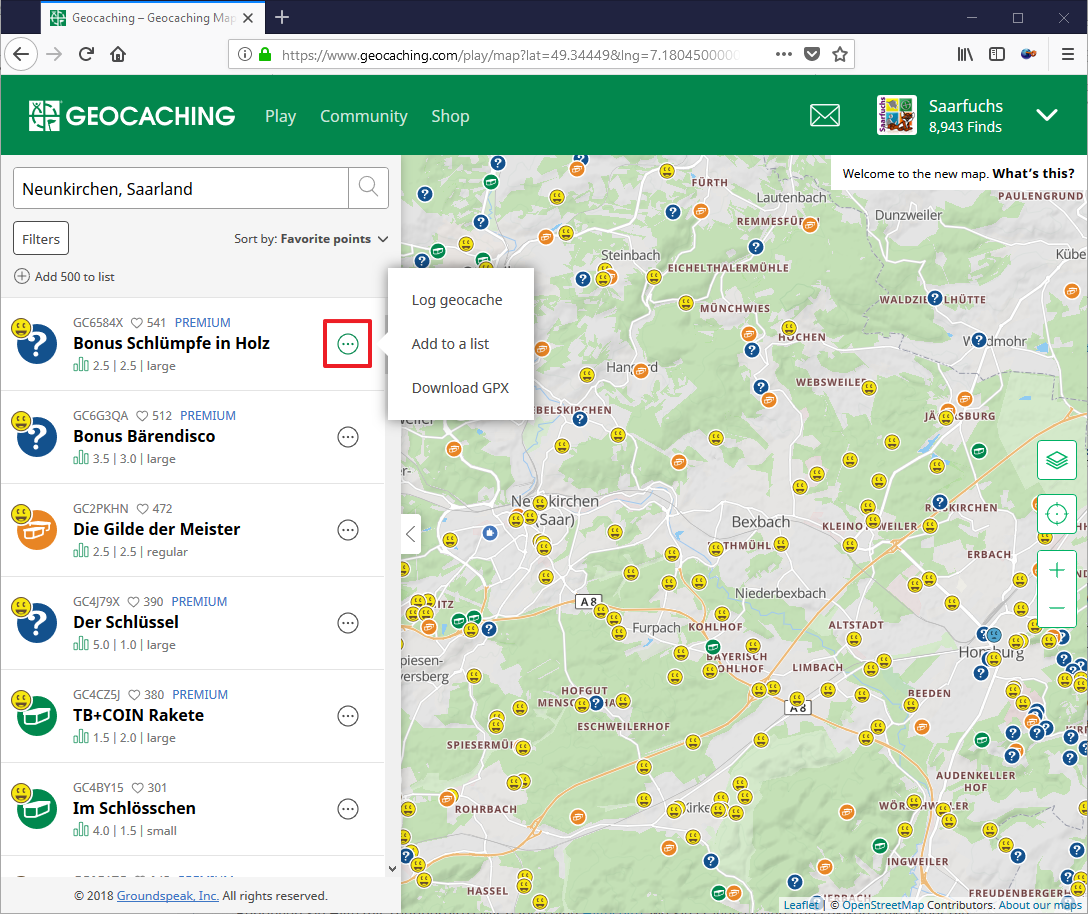Select Log geocache from the popup menu
The image size is (1088, 914).
pos(457,300)
